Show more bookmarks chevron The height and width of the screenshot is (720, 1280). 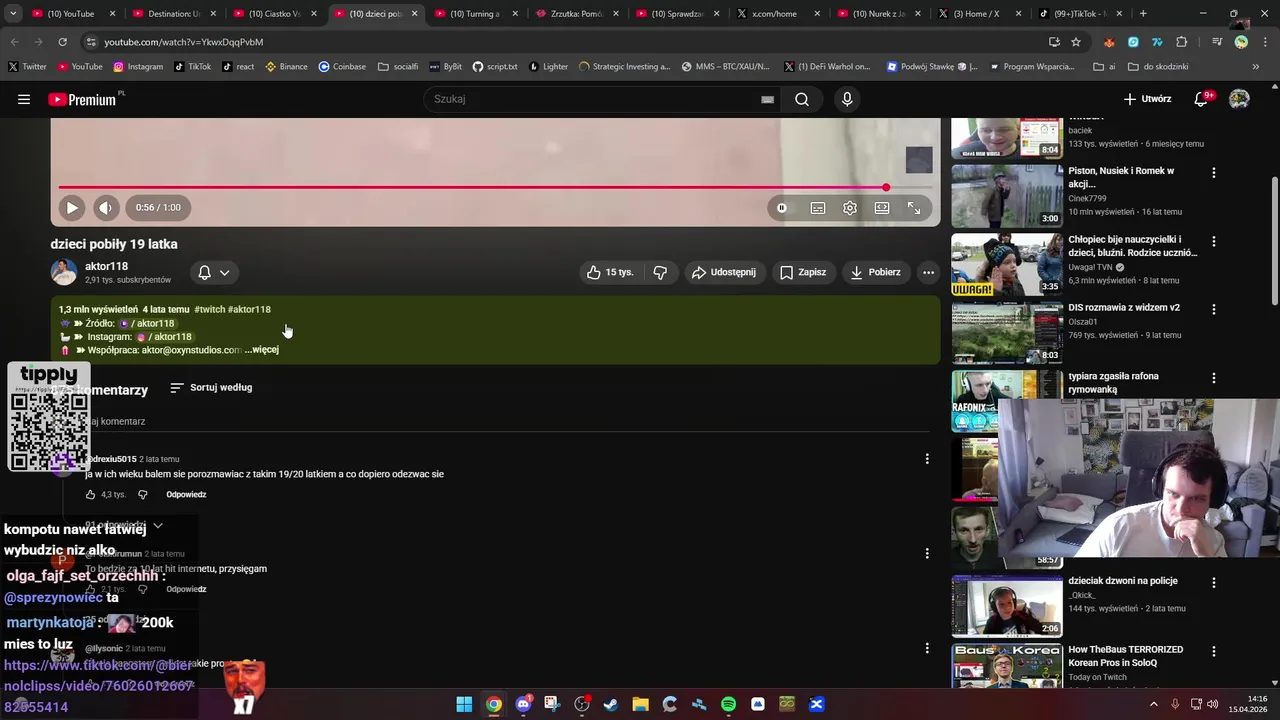1255,67
